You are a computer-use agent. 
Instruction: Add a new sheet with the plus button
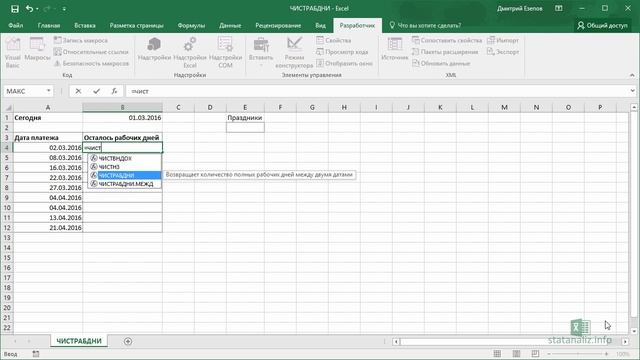click(128, 341)
